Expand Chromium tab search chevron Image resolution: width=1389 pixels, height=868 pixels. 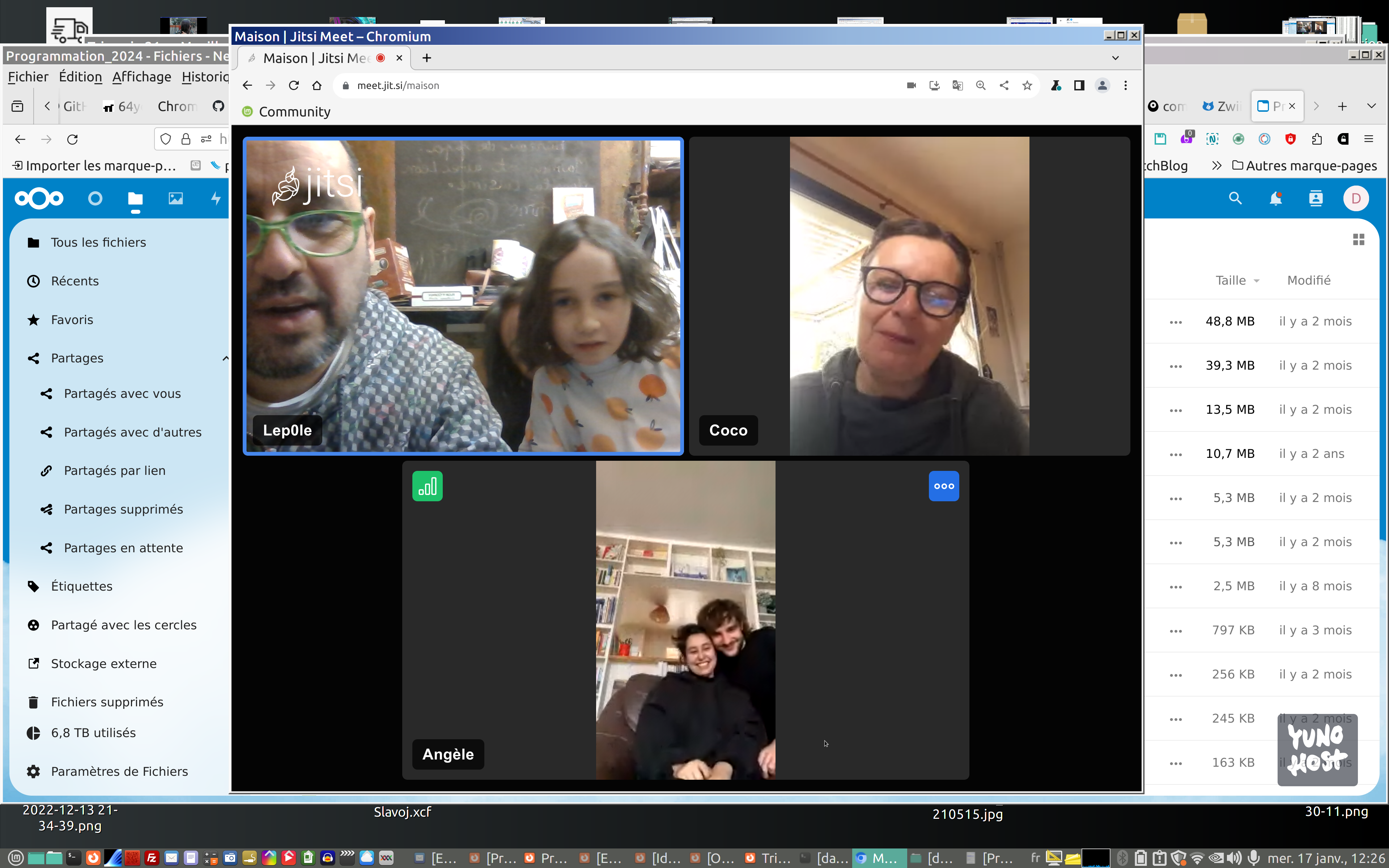click(x=1115, y=58)
